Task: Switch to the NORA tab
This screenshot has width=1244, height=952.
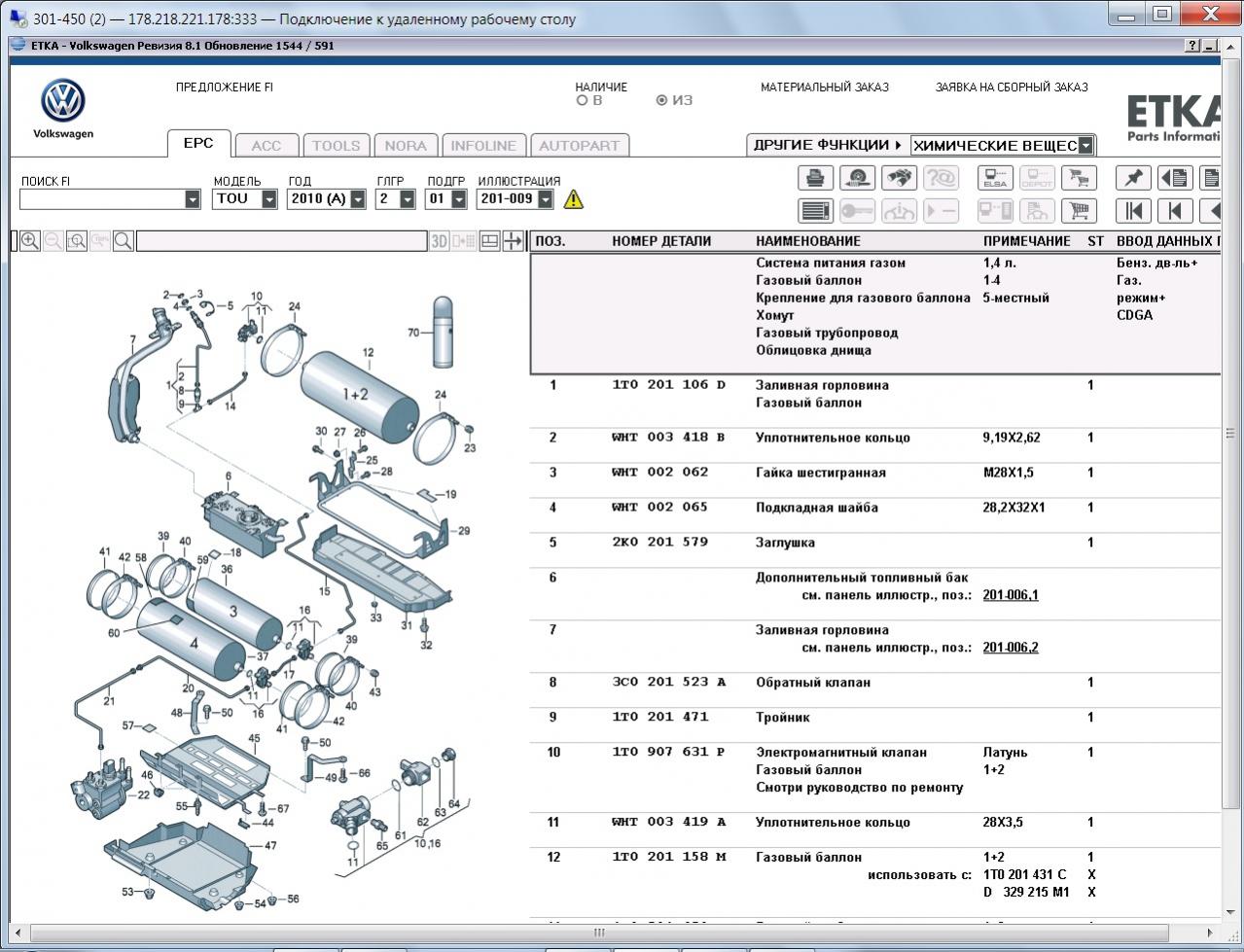Action: [406, 146]
